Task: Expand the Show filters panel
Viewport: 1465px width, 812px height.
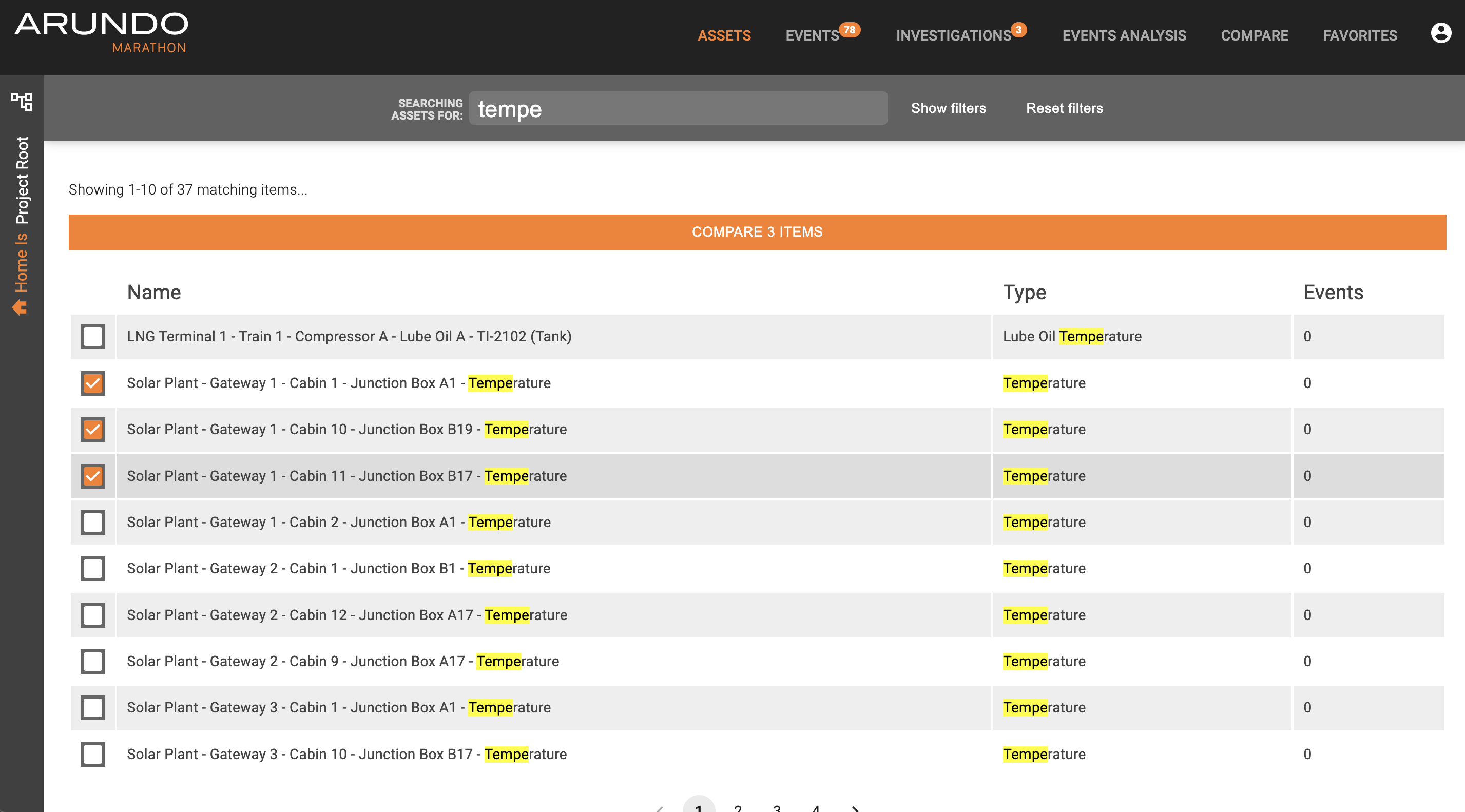Action: click(x=948, y=108)
